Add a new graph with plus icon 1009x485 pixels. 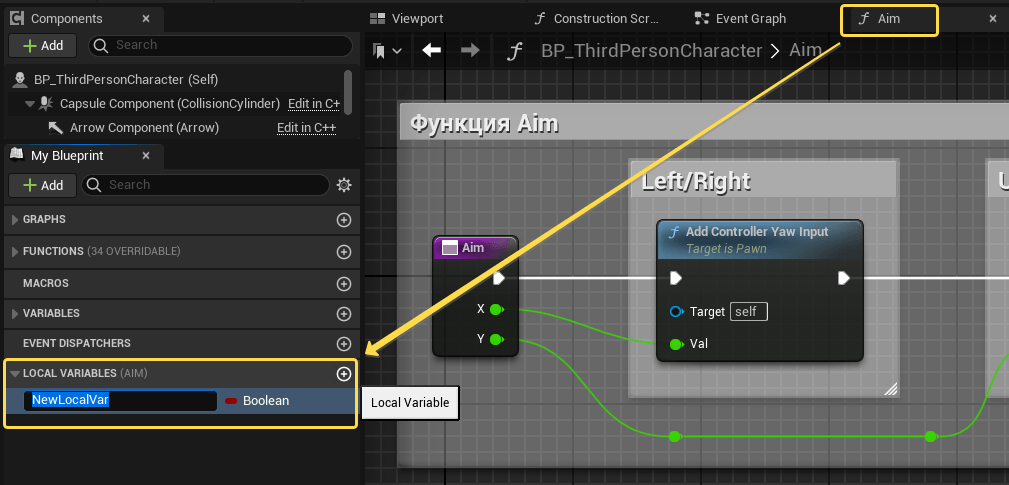click(x=344, y=220)
